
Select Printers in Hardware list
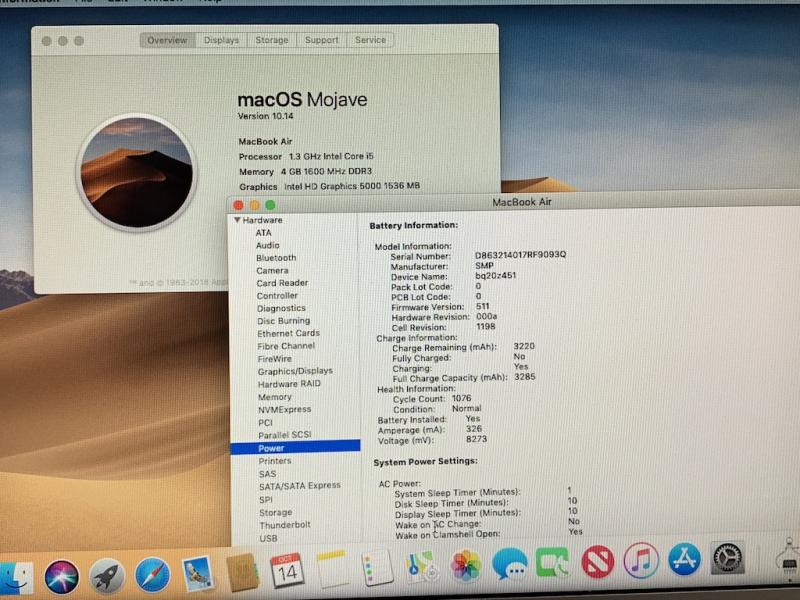(274, 461)
